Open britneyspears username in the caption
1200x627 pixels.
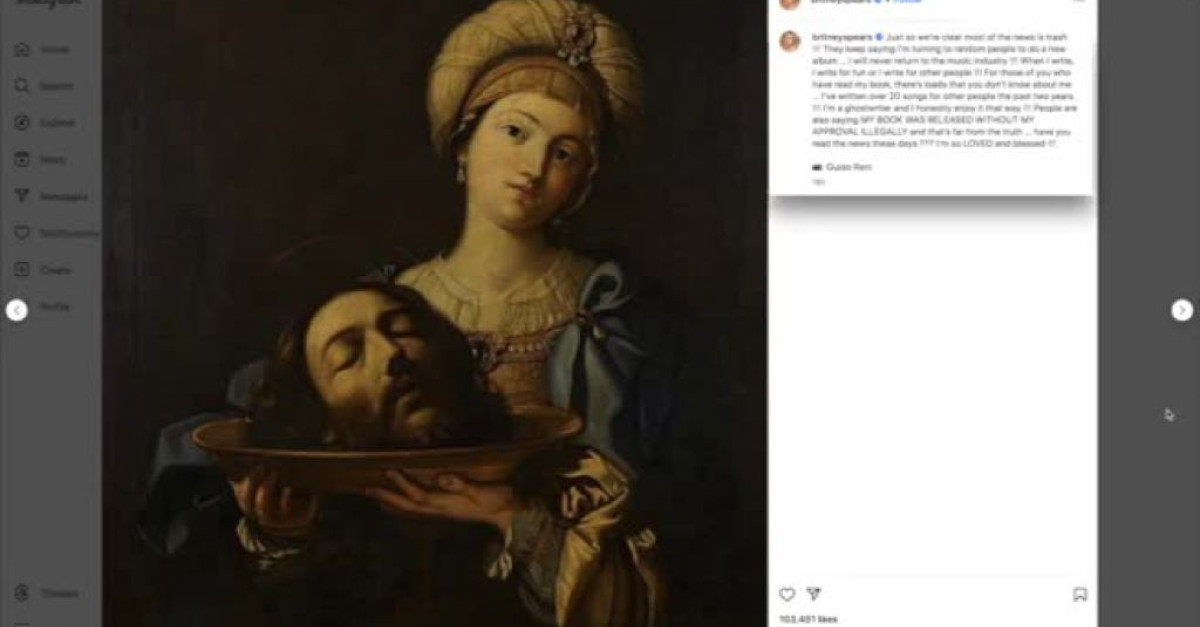coord(840,36)
